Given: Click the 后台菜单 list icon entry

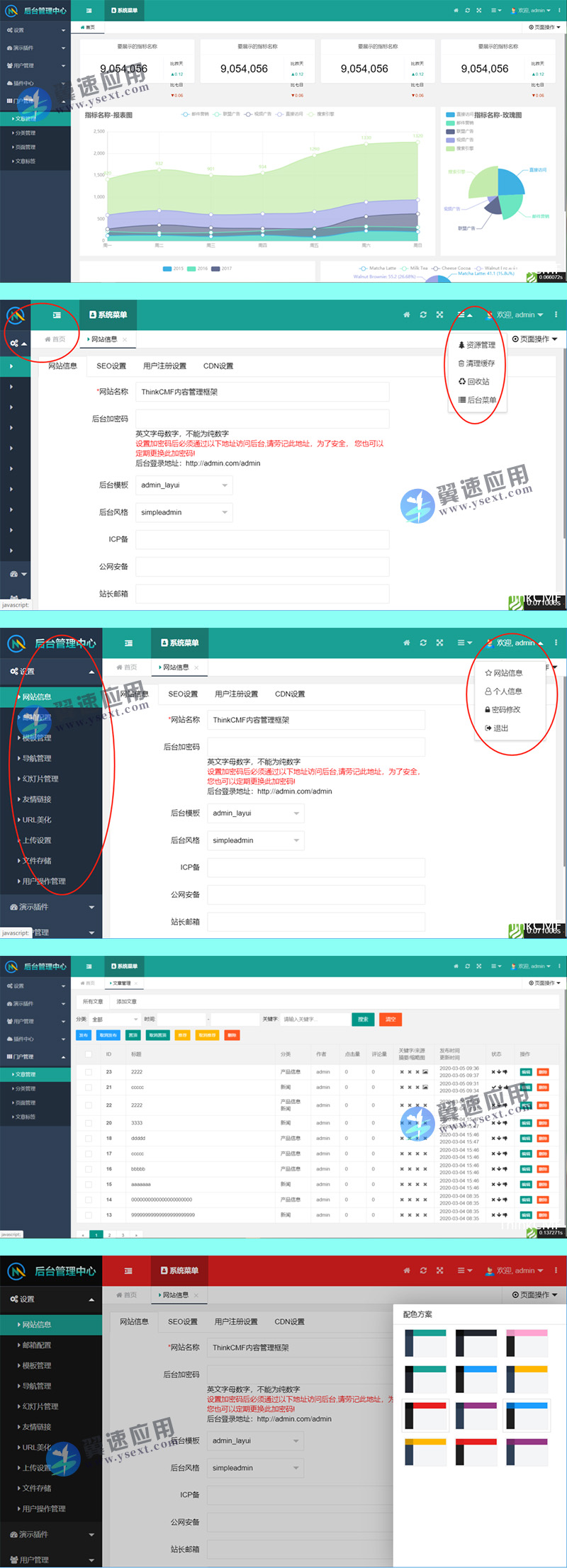Looking at the screenshot, I should 477,400.
